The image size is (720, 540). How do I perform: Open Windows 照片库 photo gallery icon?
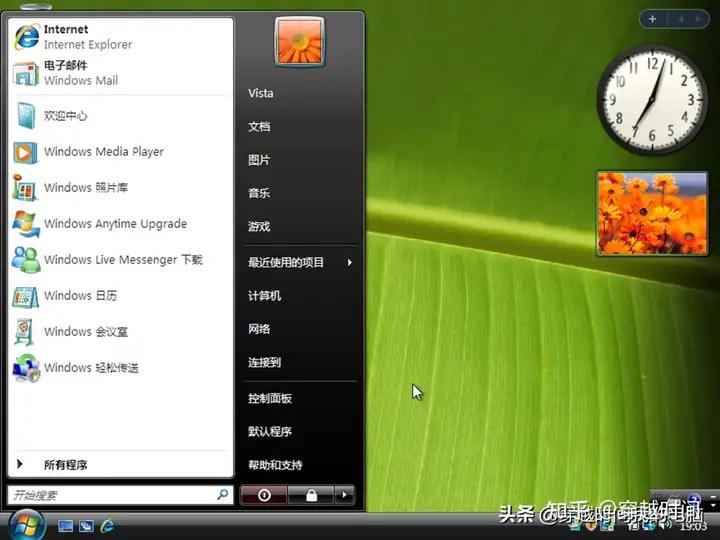point(25,187)
